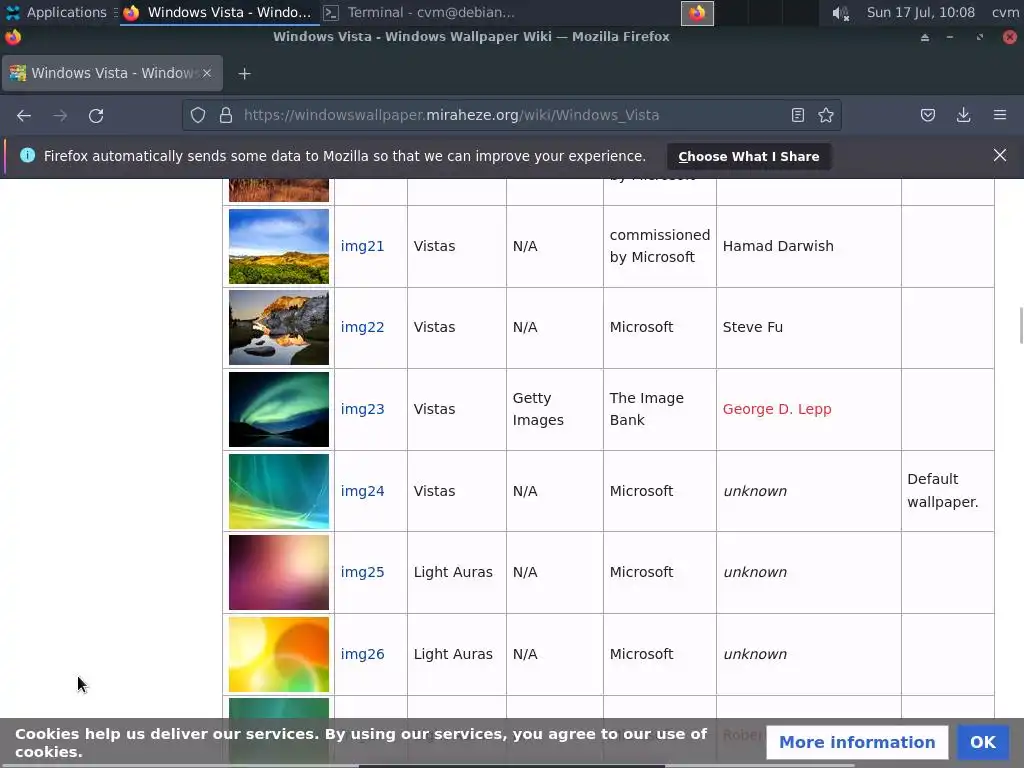This screenshot has width=1024, height=768.
Task: Click the site security padlock icon
Action: tap(226, 116)
